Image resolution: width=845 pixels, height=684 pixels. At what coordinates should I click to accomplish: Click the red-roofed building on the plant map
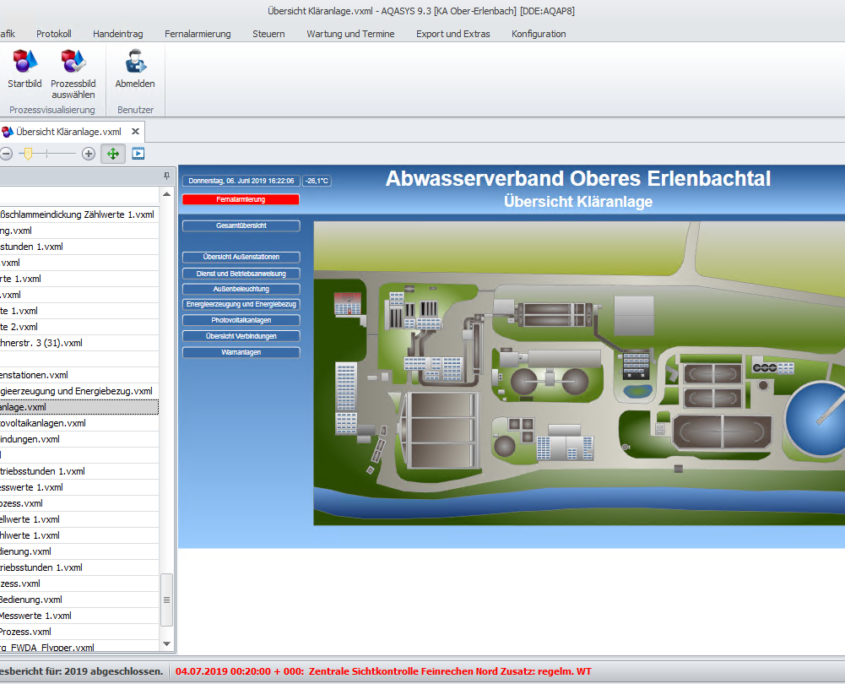[348, 303]
